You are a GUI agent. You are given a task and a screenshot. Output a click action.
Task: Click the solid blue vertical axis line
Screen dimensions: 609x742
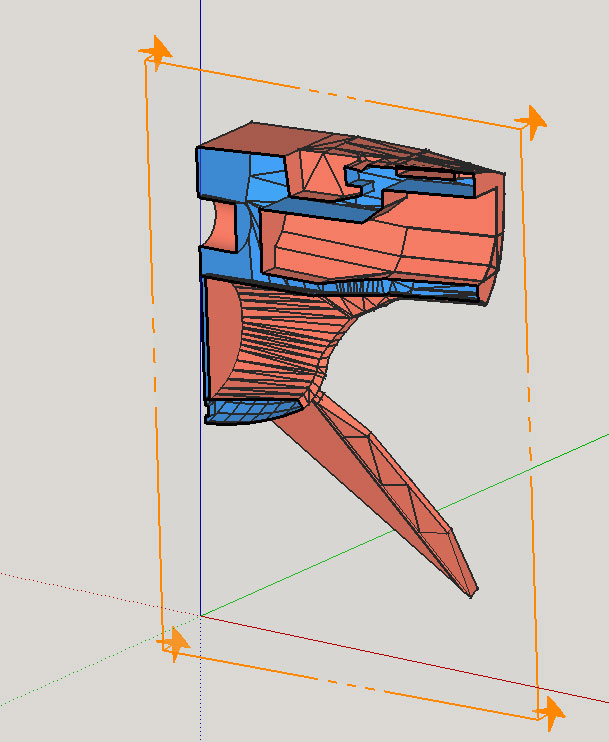[200, 80]
